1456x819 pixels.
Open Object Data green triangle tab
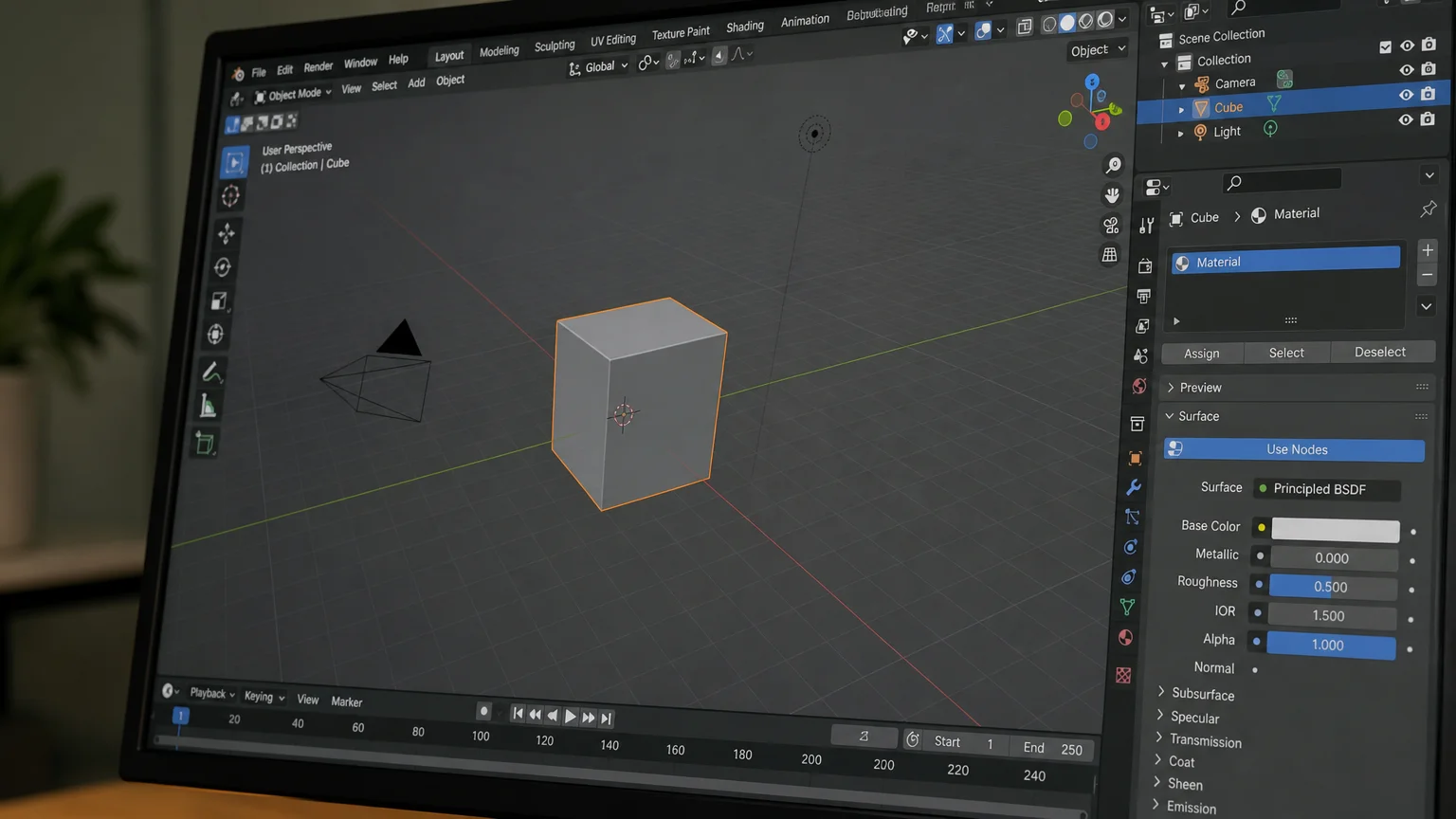coord(1127,607)
